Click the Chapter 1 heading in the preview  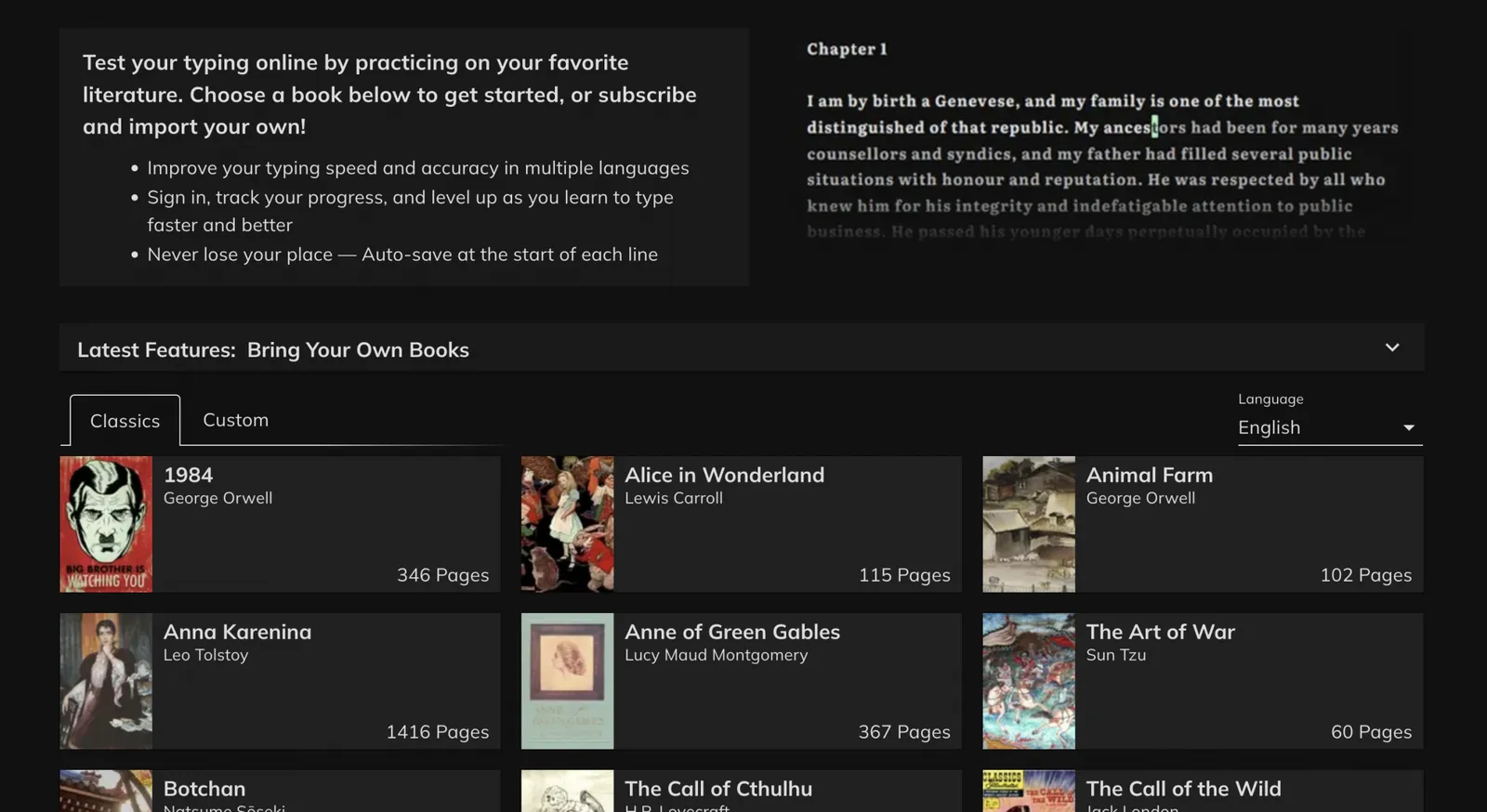pos(847,49)
